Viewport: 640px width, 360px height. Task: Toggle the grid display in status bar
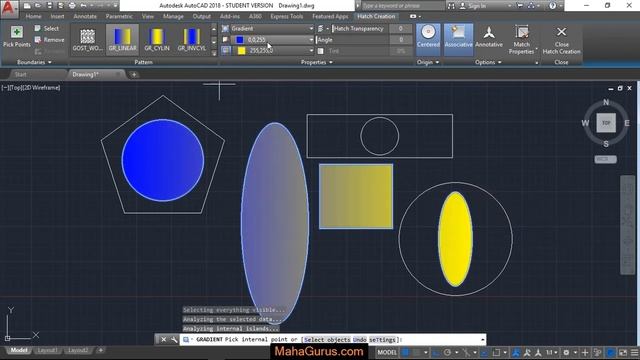coord(406,352)
